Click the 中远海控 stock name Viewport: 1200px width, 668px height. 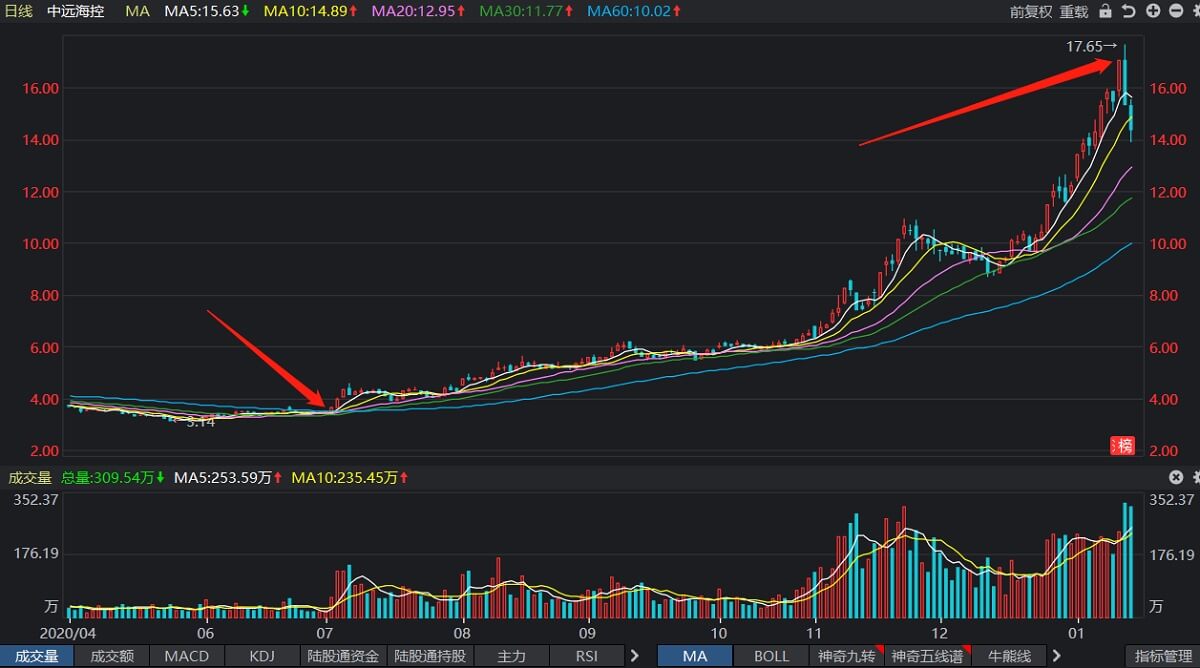[76, 12]
